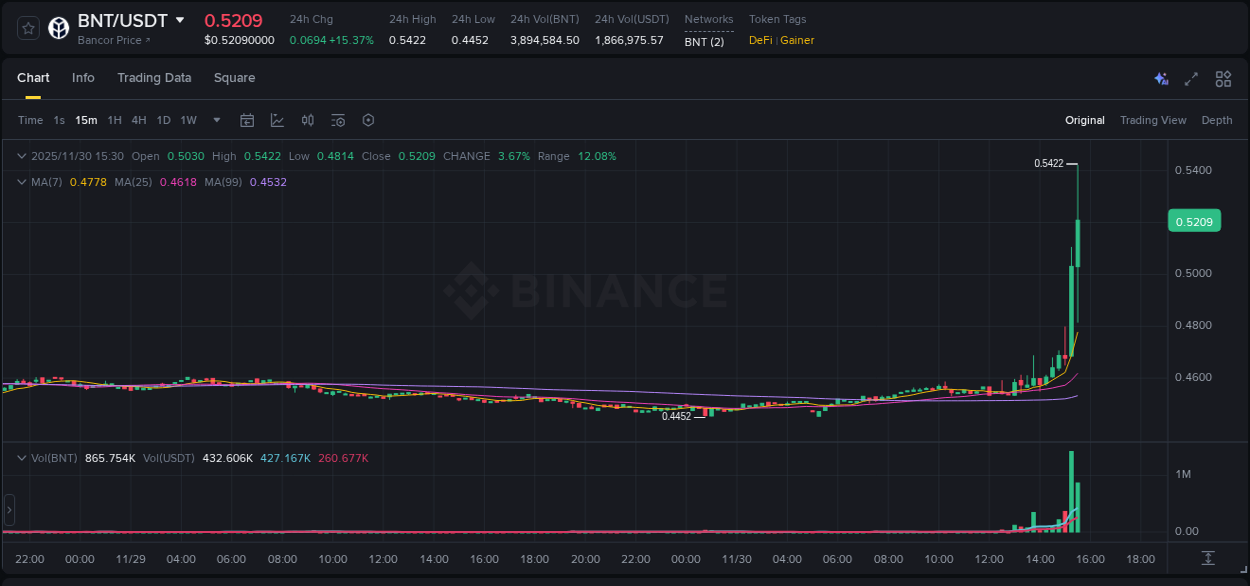Select the 1H timeframe option
The height and width of the screenshot is (586, 1250).
[x=115, y=120]
